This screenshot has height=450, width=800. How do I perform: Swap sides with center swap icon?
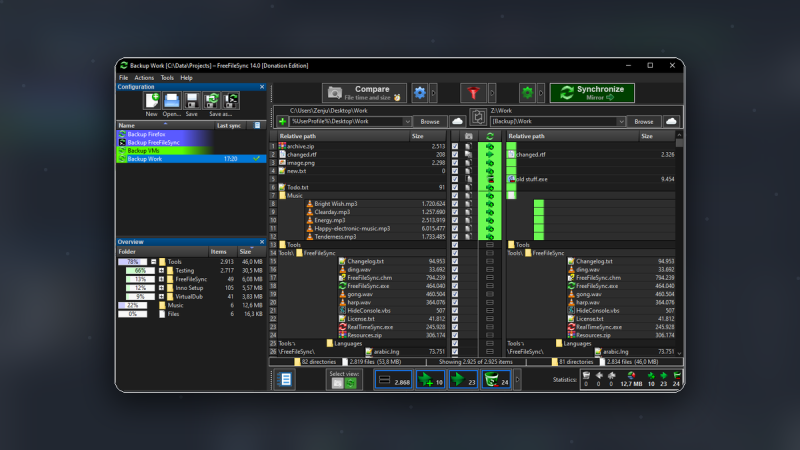(478, 117)
